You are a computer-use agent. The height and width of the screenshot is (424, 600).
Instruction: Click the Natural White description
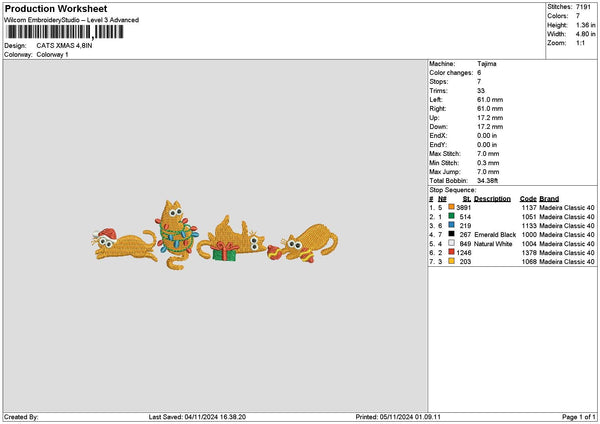493,244
